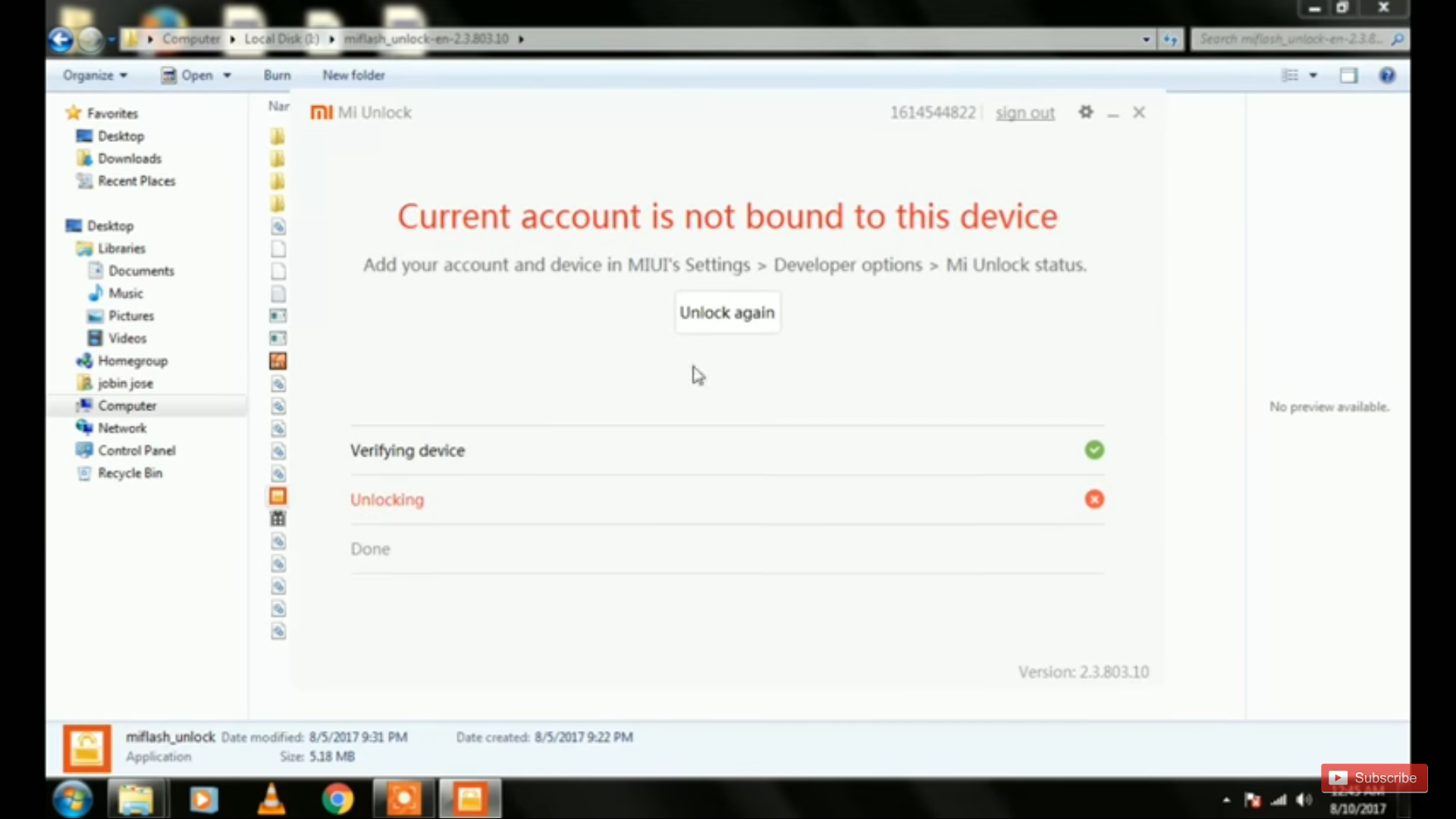Click the sign out link
Screen dimensions: 1456x819
coord(1025,113)
